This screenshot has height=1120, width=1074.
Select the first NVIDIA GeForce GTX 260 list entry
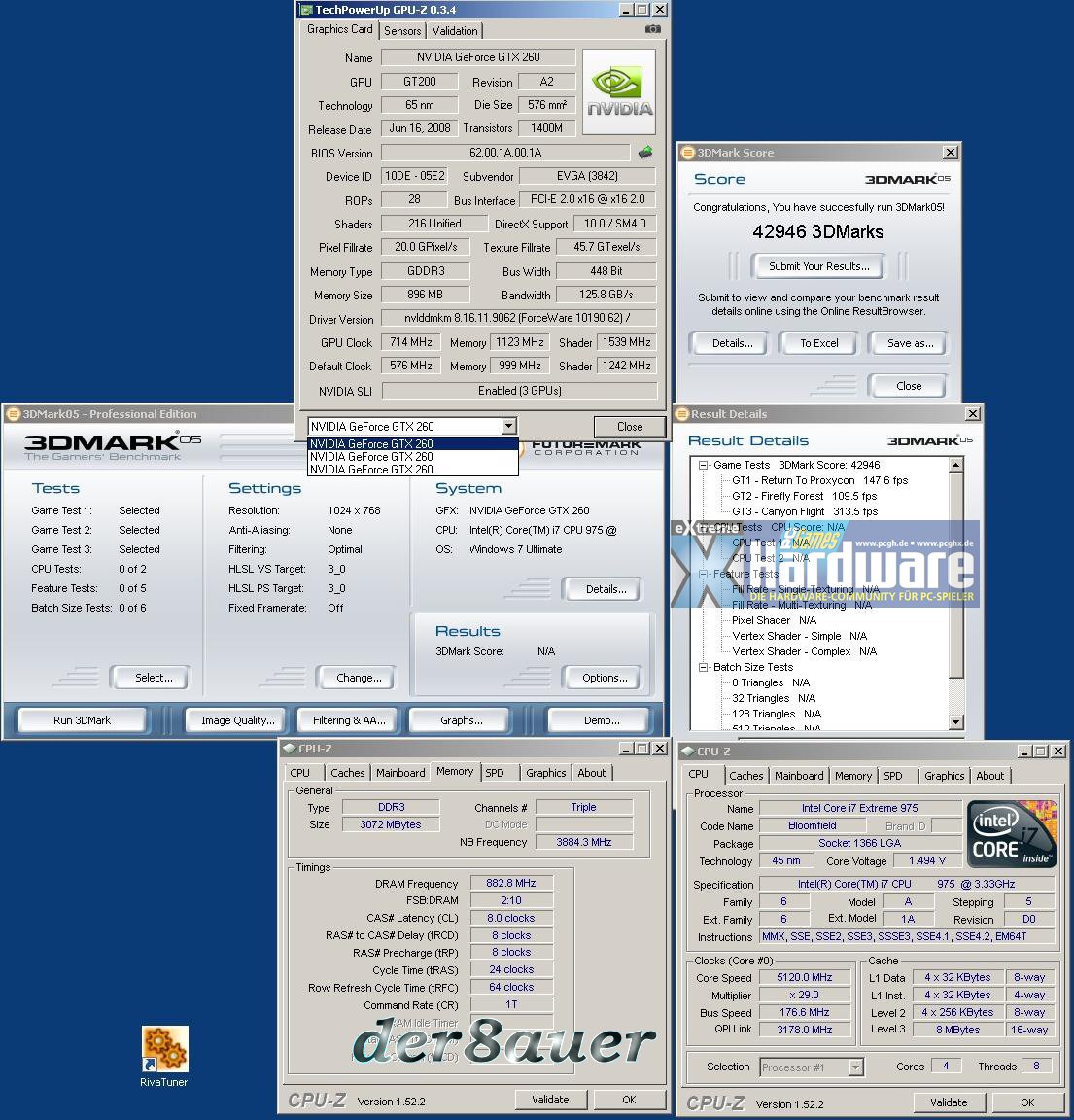(x=413, y=443)
